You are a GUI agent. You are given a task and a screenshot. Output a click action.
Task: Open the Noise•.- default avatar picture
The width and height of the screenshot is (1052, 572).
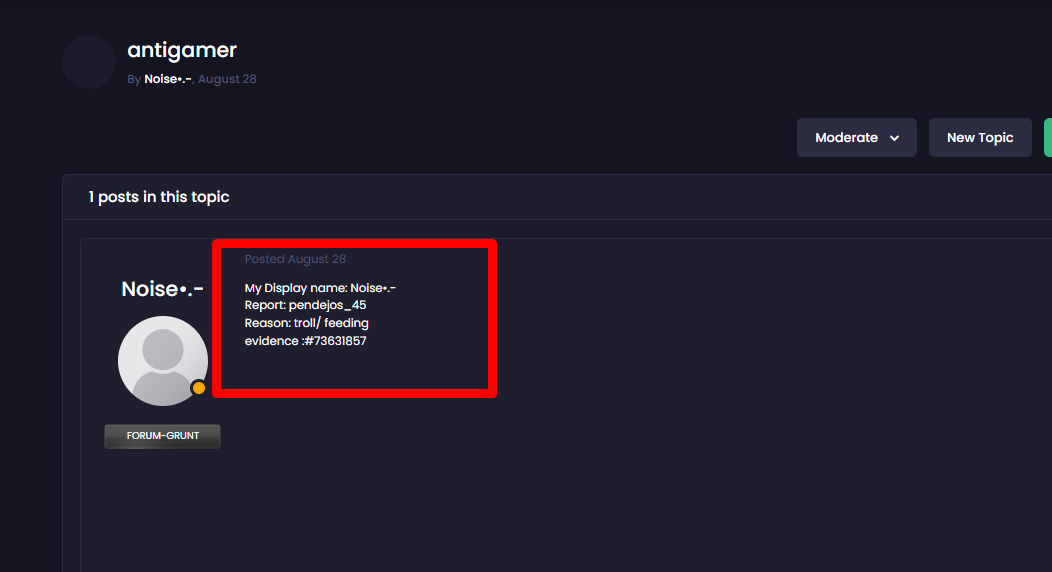[x=163, y=361]
